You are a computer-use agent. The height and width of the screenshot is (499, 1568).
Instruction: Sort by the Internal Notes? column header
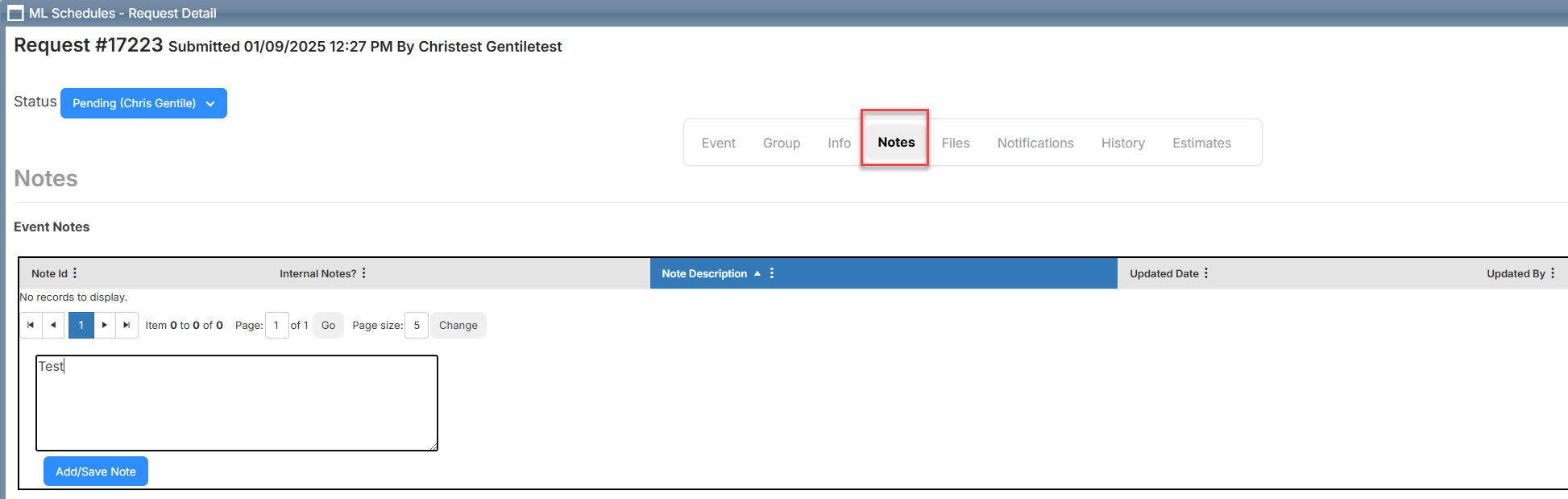coord(317,273)
